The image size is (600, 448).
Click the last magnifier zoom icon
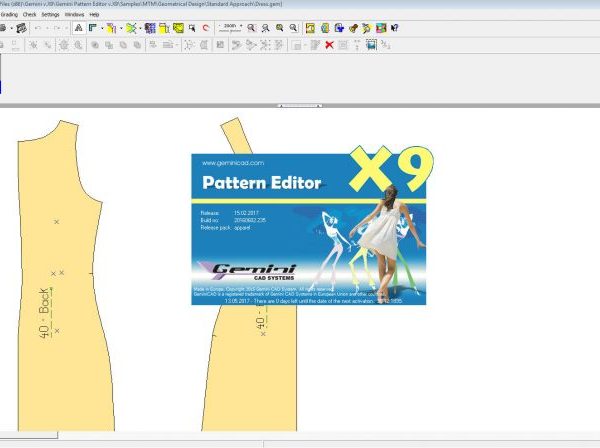click(294, 28)
